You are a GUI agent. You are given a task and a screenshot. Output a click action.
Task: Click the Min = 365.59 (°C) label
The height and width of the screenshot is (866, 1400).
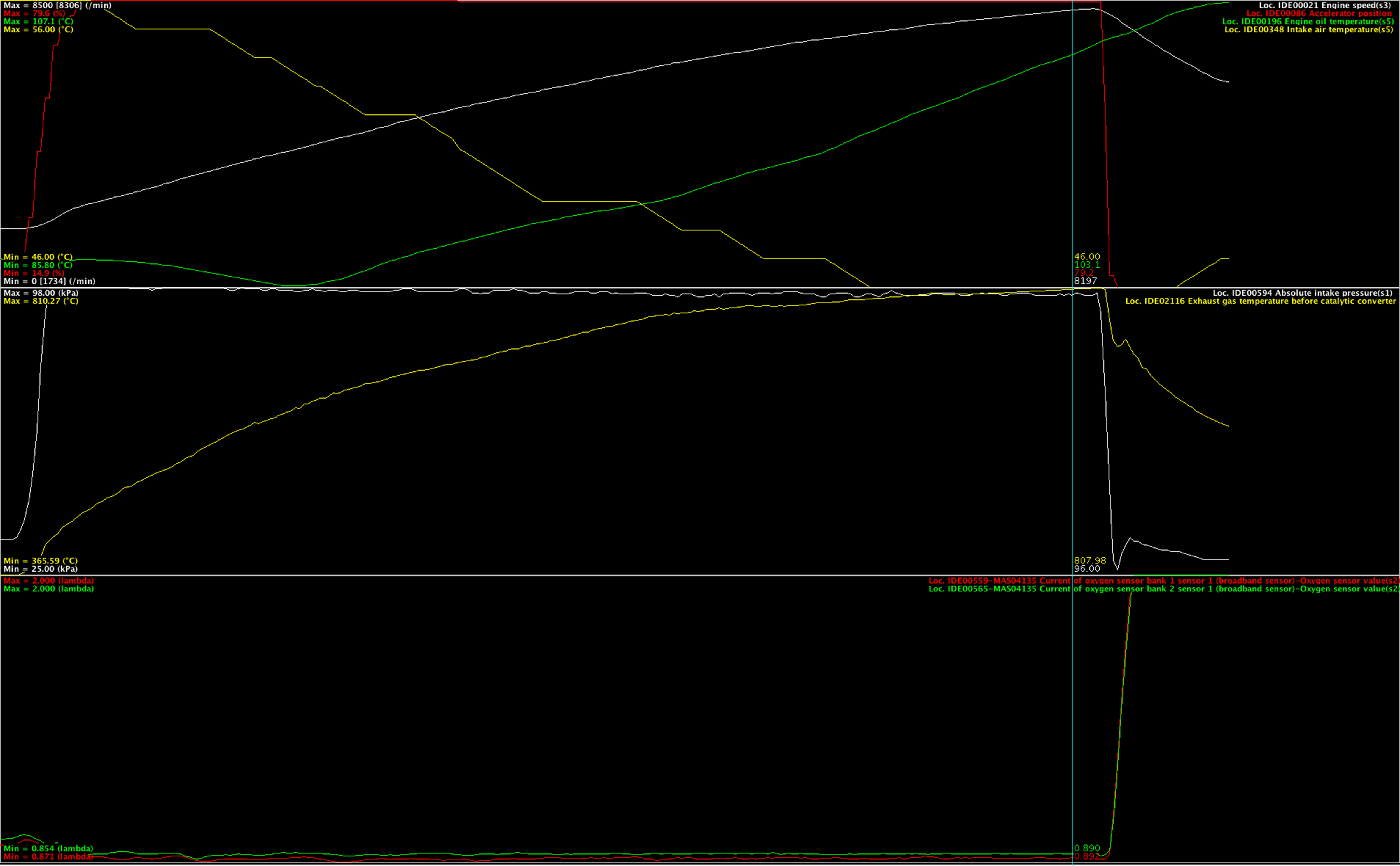click(x=40, y=560)
